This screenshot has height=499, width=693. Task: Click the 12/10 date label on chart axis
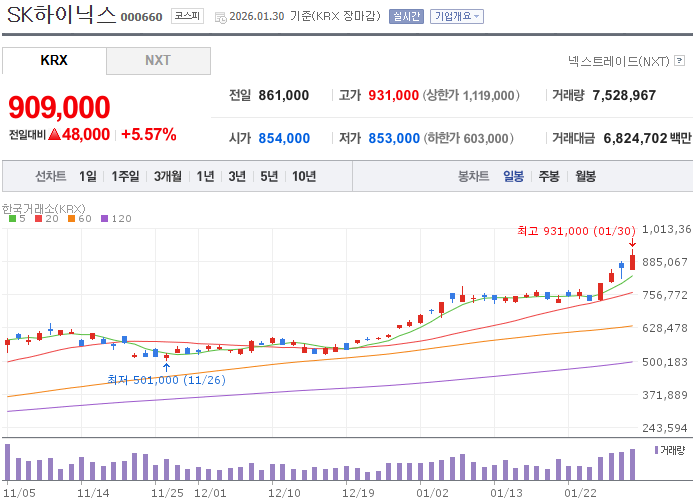(x=284, y=492)
